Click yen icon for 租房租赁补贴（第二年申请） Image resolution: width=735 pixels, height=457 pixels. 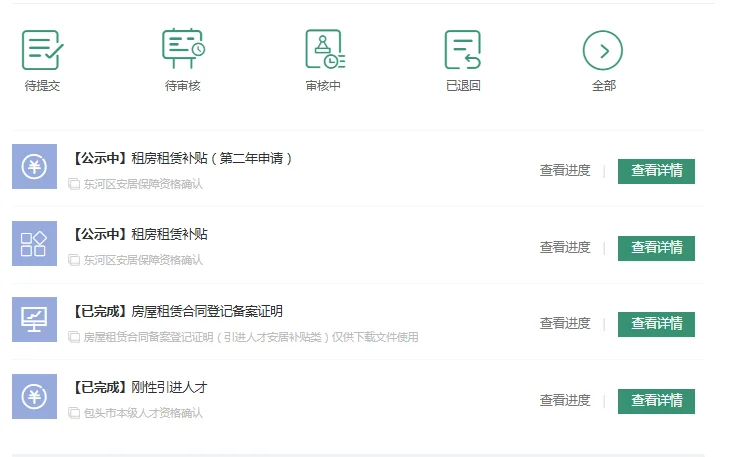point(34,166)
